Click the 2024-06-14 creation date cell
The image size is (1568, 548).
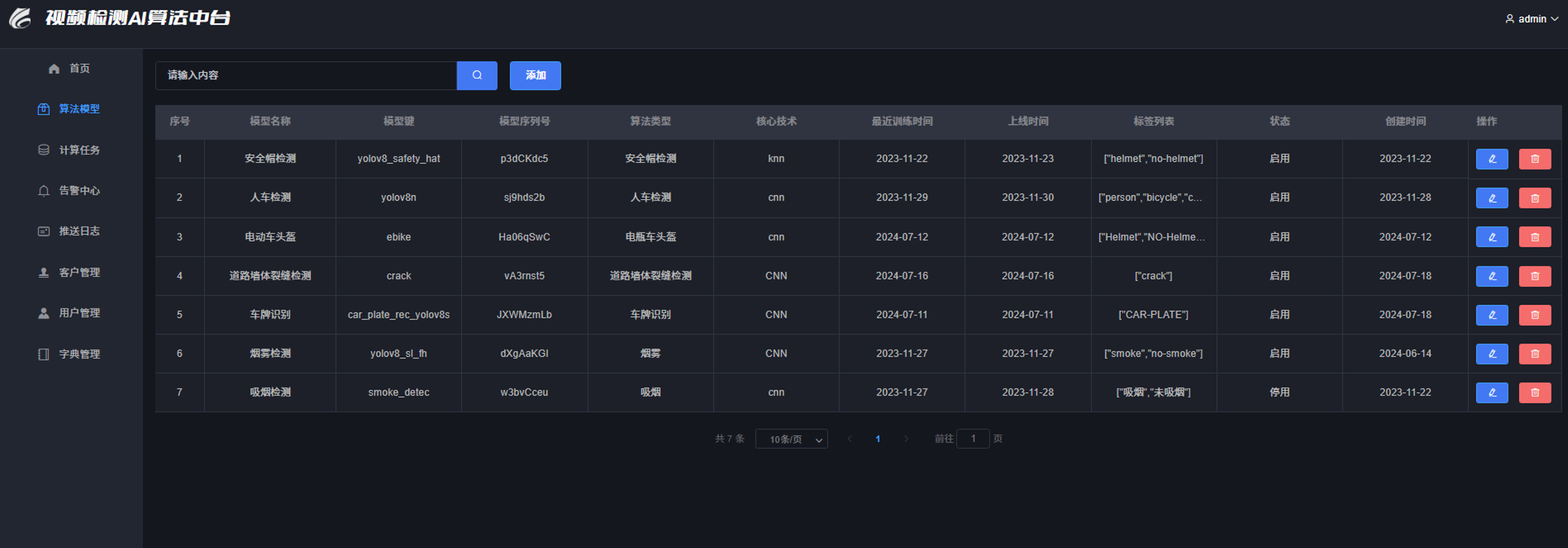[1405, 354]
